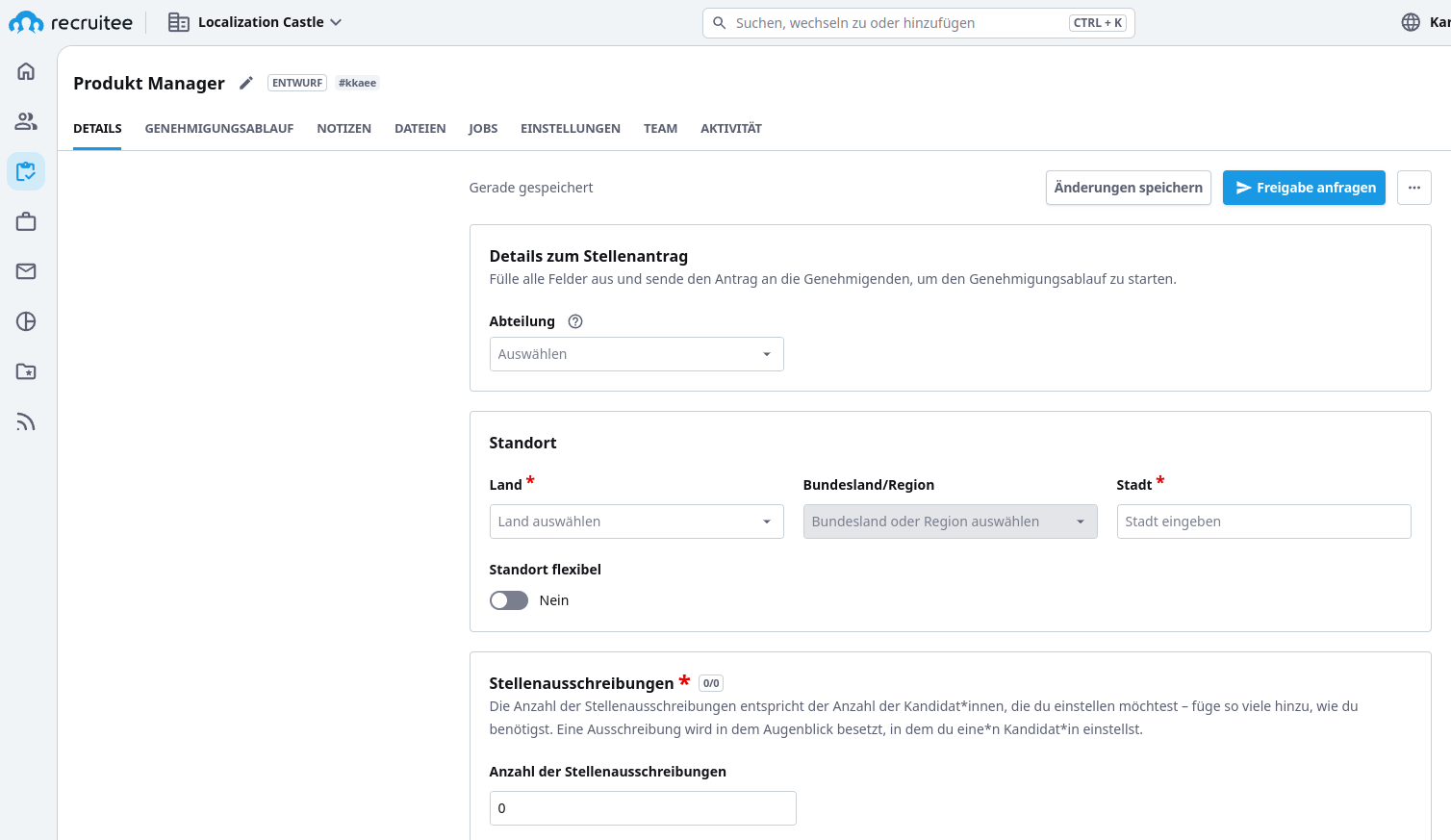Select the candidates people icon in sidebar

[x=26, y=120]
